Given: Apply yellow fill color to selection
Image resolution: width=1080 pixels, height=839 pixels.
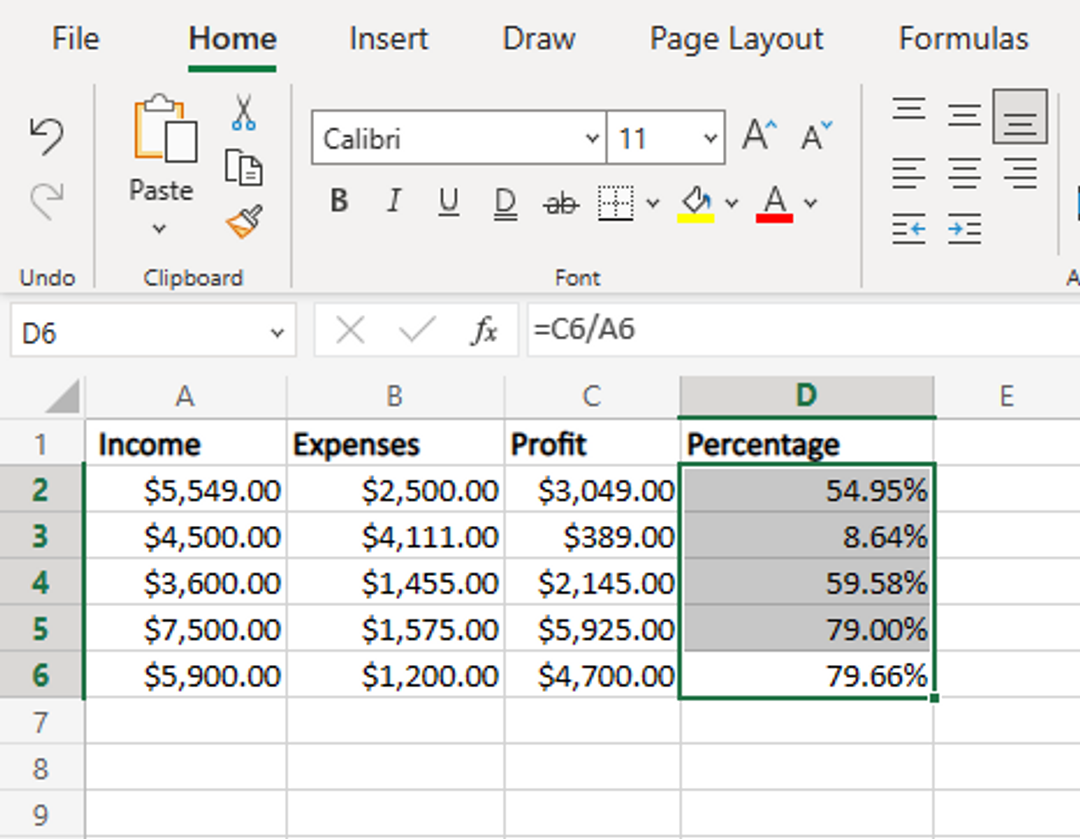Looking at the screenshot, I should [697, 200].
